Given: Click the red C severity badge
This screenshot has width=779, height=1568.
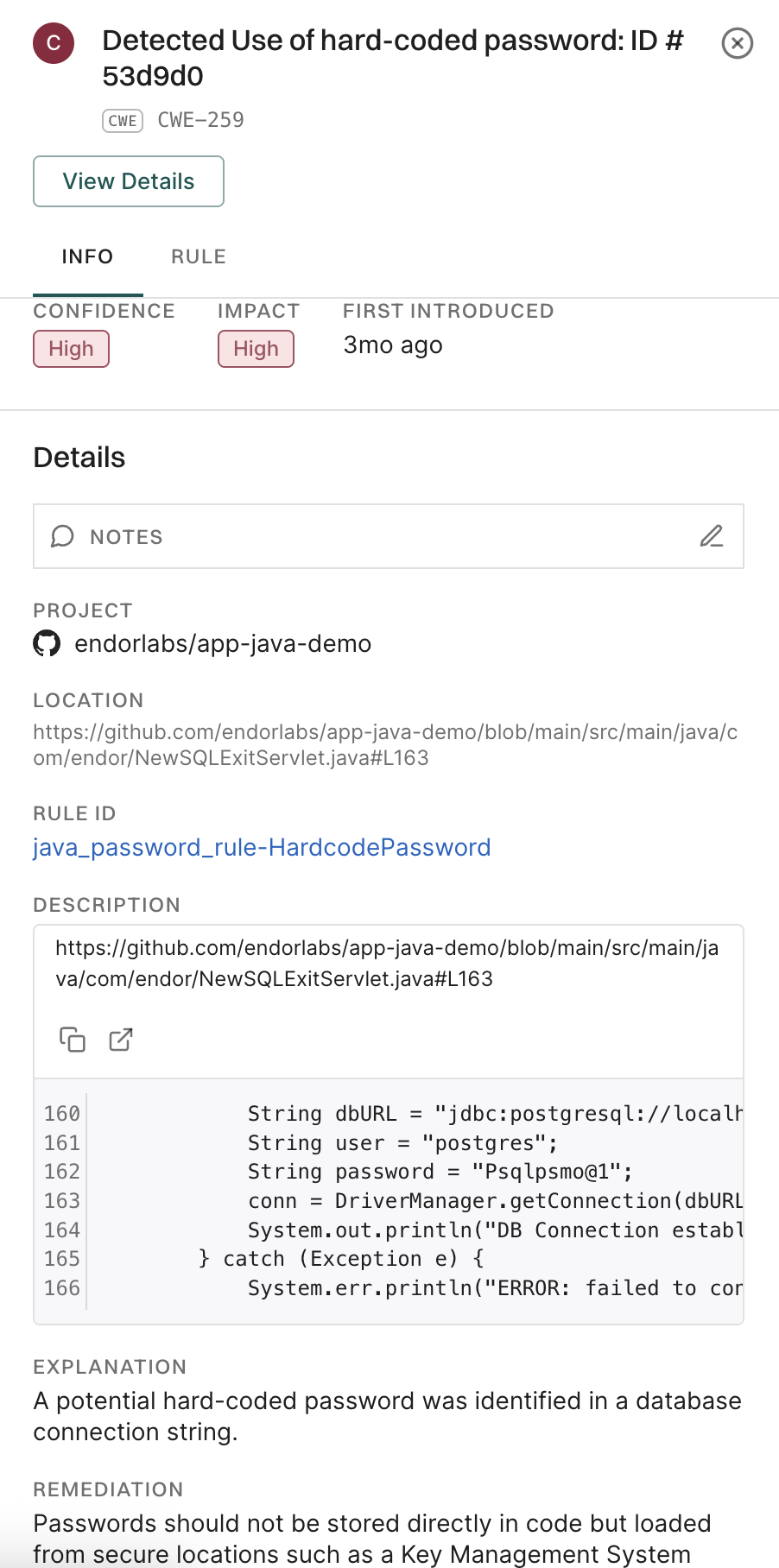Looking at the screenshot, I should coord(54,43).
